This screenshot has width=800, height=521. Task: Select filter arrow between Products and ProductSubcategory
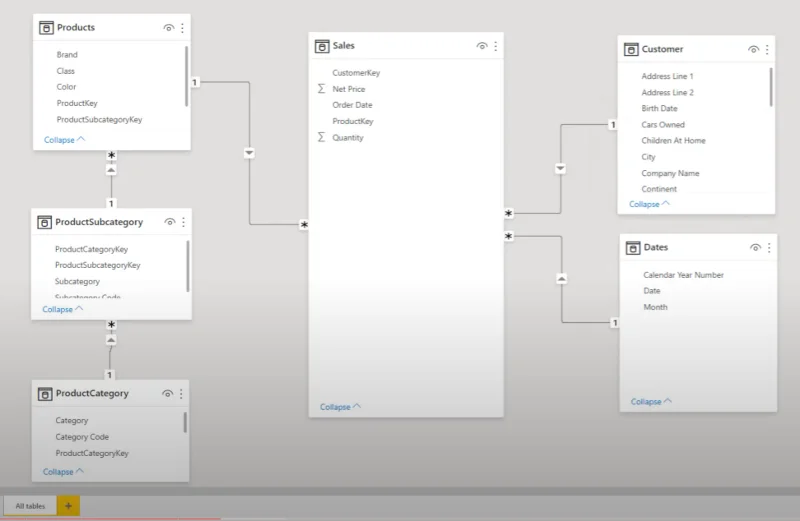click(x=111, y=170)
